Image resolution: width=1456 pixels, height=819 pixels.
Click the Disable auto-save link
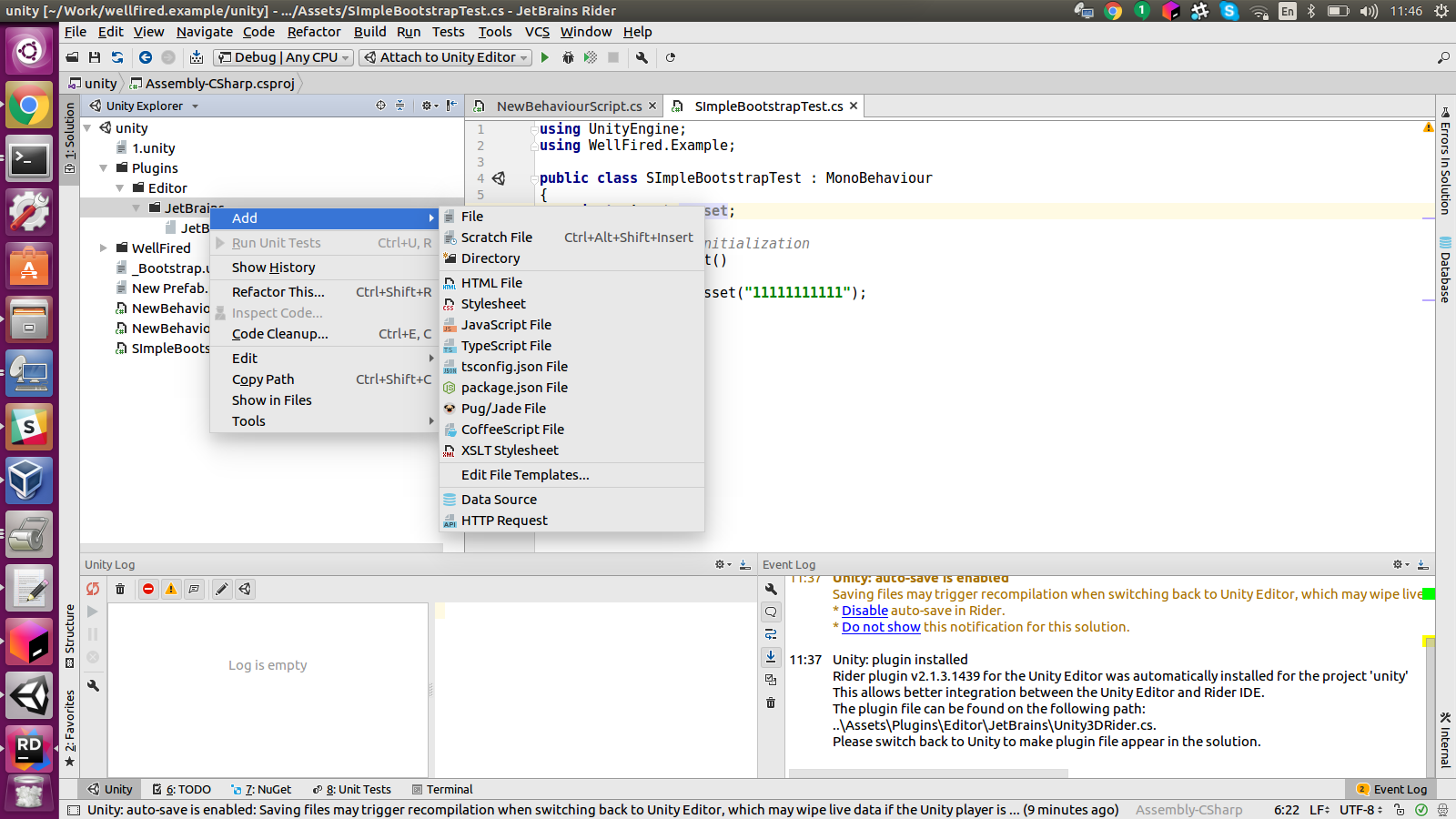[x=864, y=611]
